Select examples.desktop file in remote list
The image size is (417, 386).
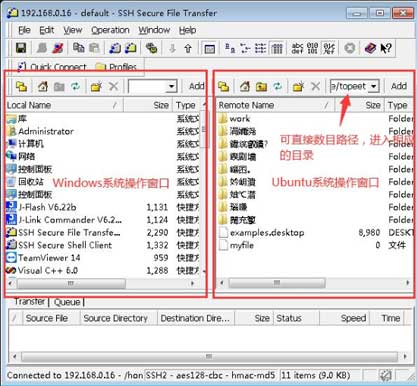coord(266,233)
